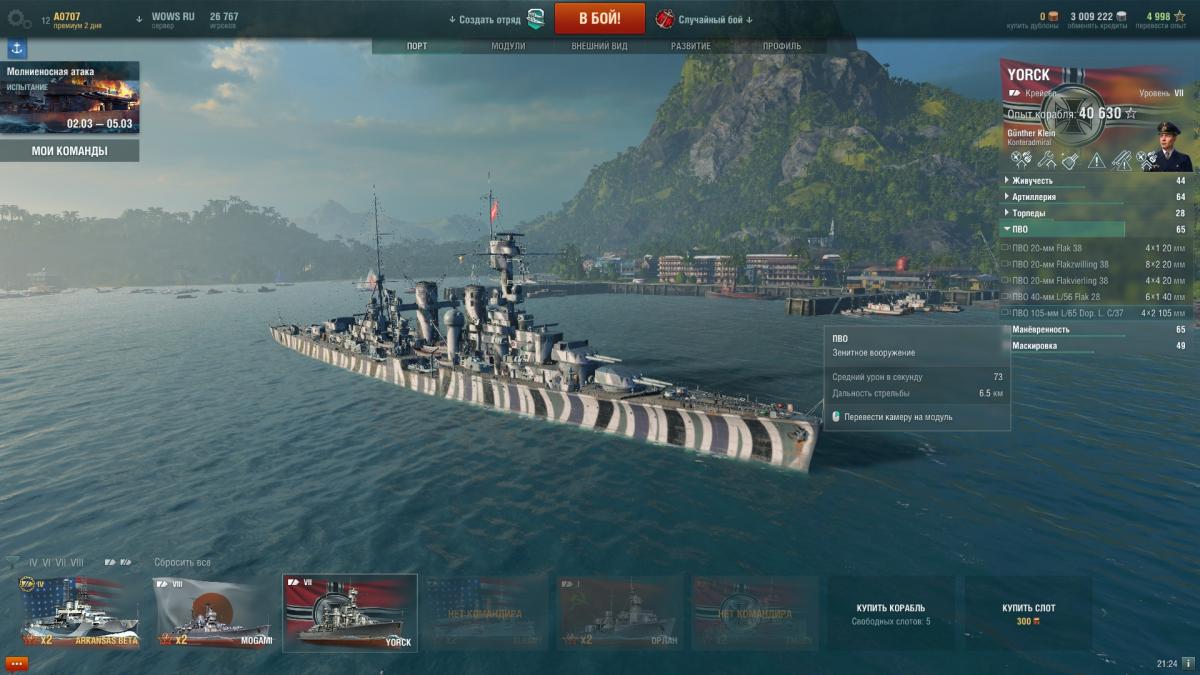Click the info icon near the clock
This screenshot has width=1200, height=675.
(x=1187, y=663)
